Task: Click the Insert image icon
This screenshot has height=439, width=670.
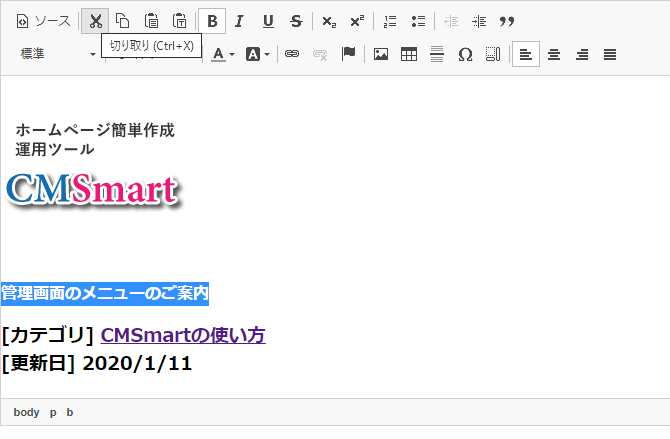Action: [x=381, y=54]
